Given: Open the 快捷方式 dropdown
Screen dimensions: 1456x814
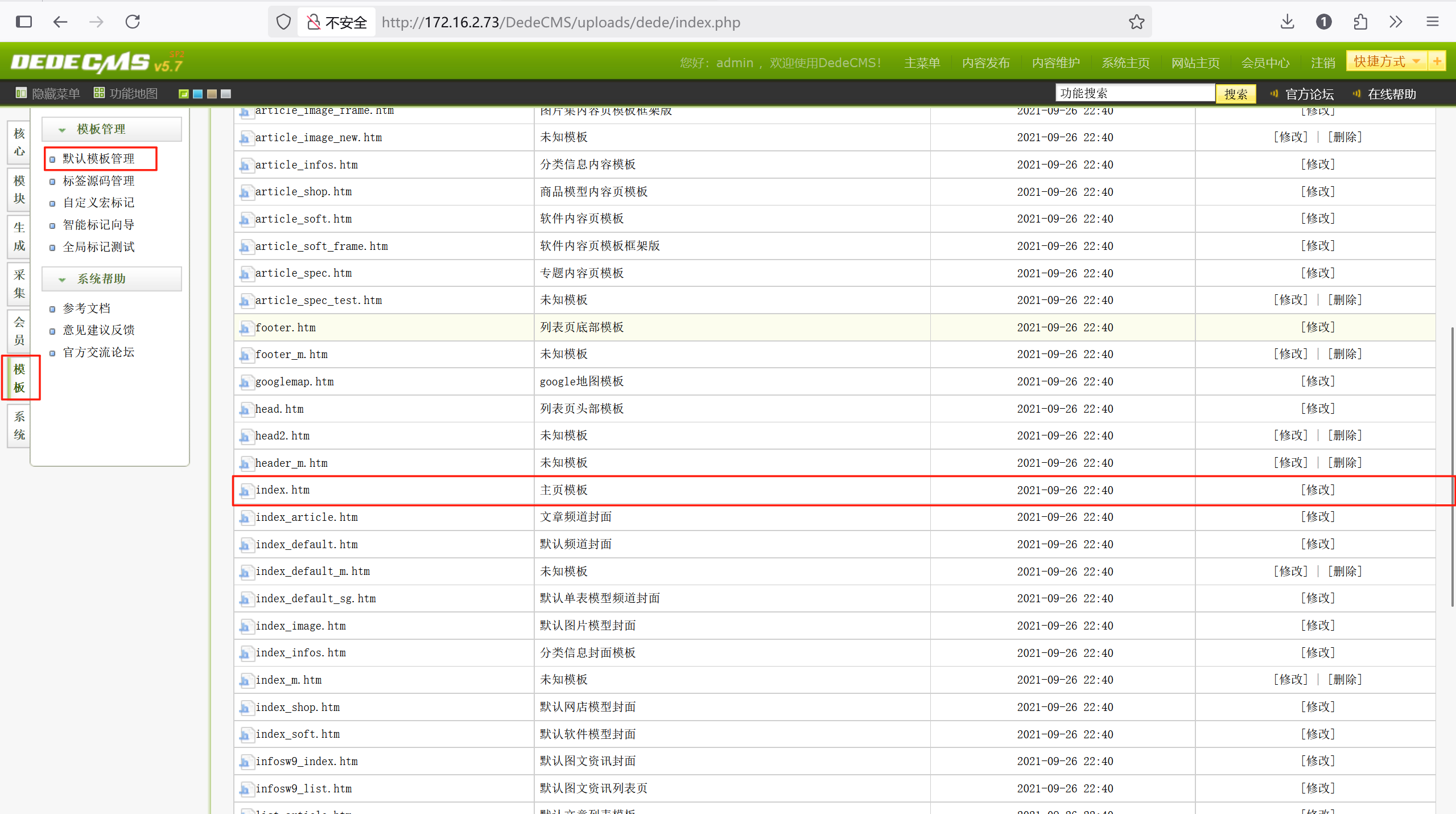Looking at the screenshot, I should (x=1387, y=61).
